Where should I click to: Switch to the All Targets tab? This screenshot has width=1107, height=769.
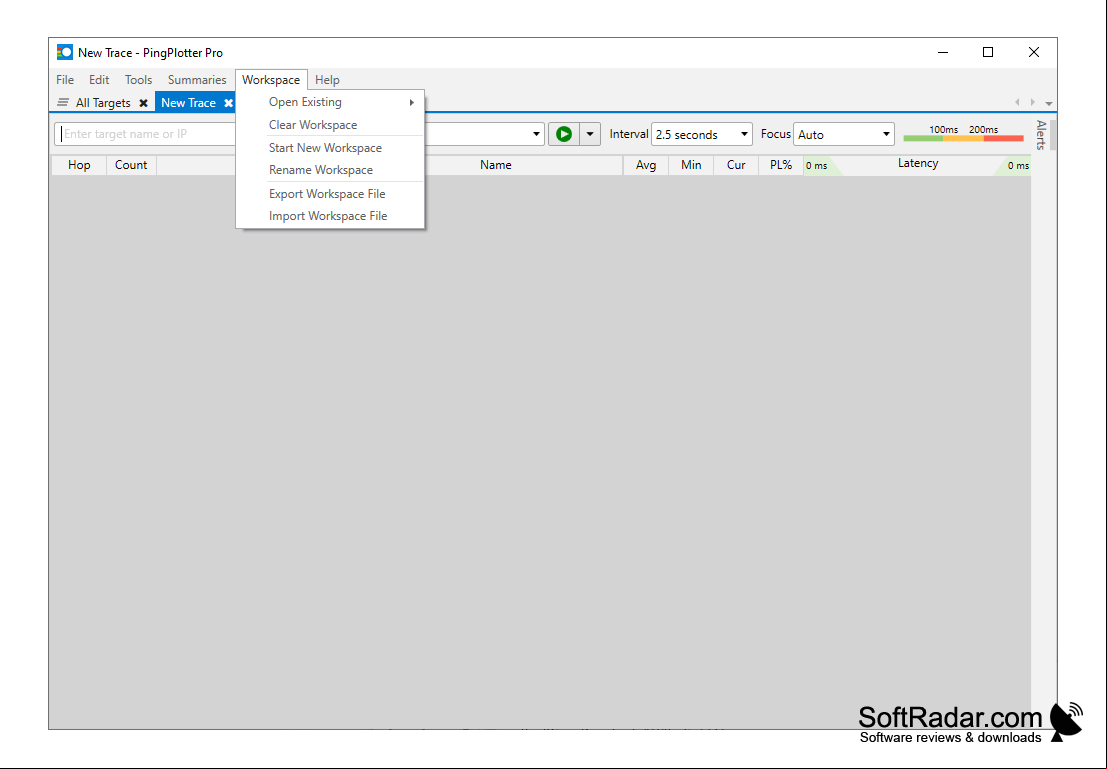pyautogui.click(x=103, y=103)
